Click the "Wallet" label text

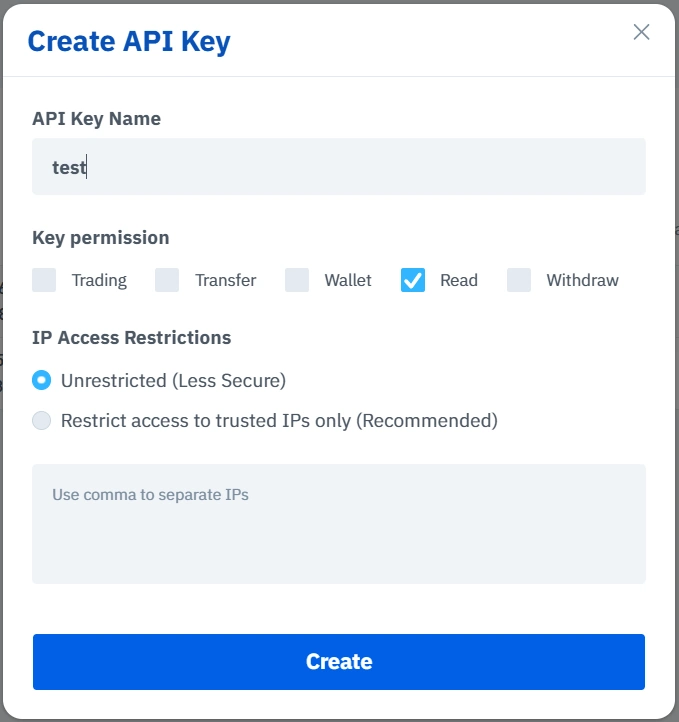348,280
